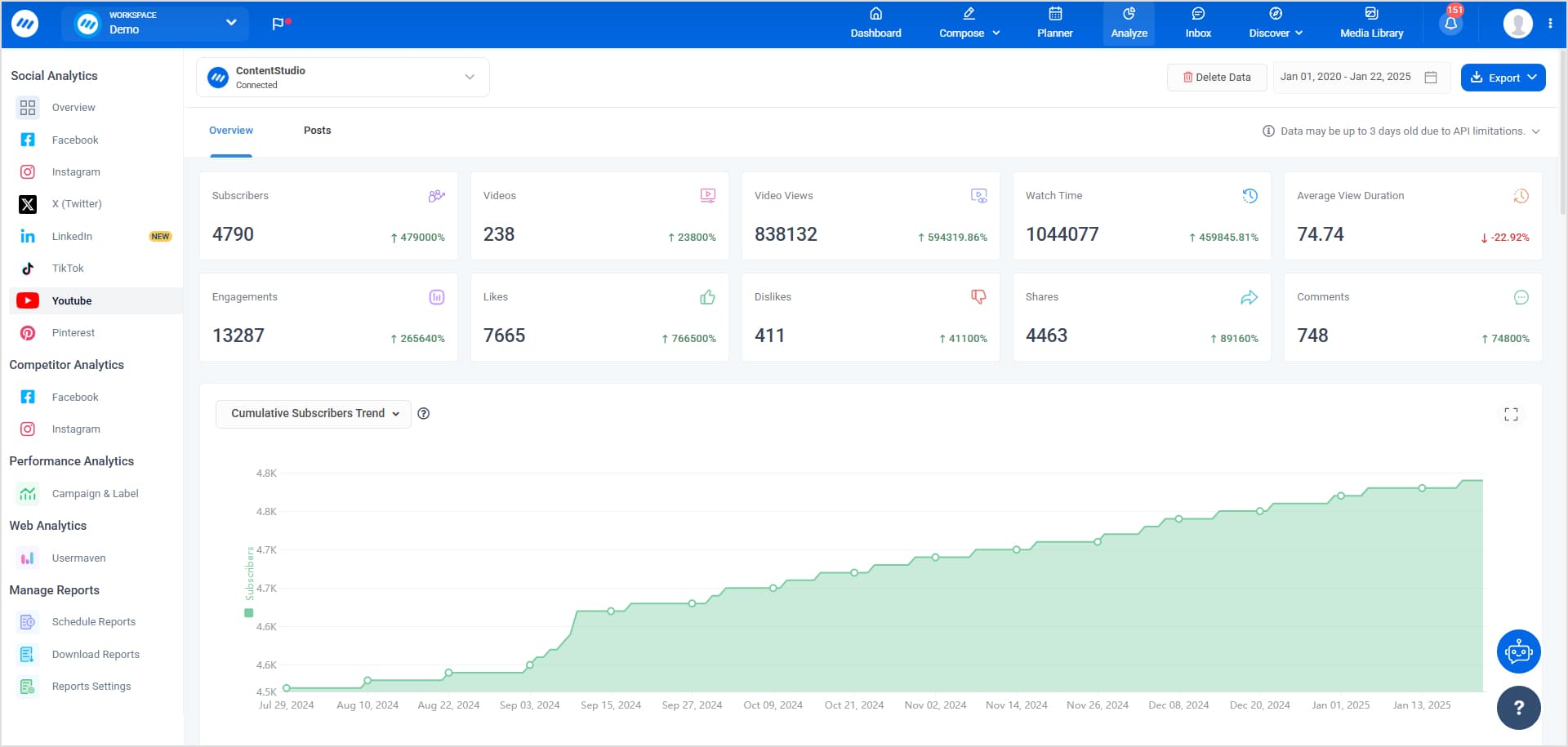Click the page vertical scrollbar

[1562, 131]
